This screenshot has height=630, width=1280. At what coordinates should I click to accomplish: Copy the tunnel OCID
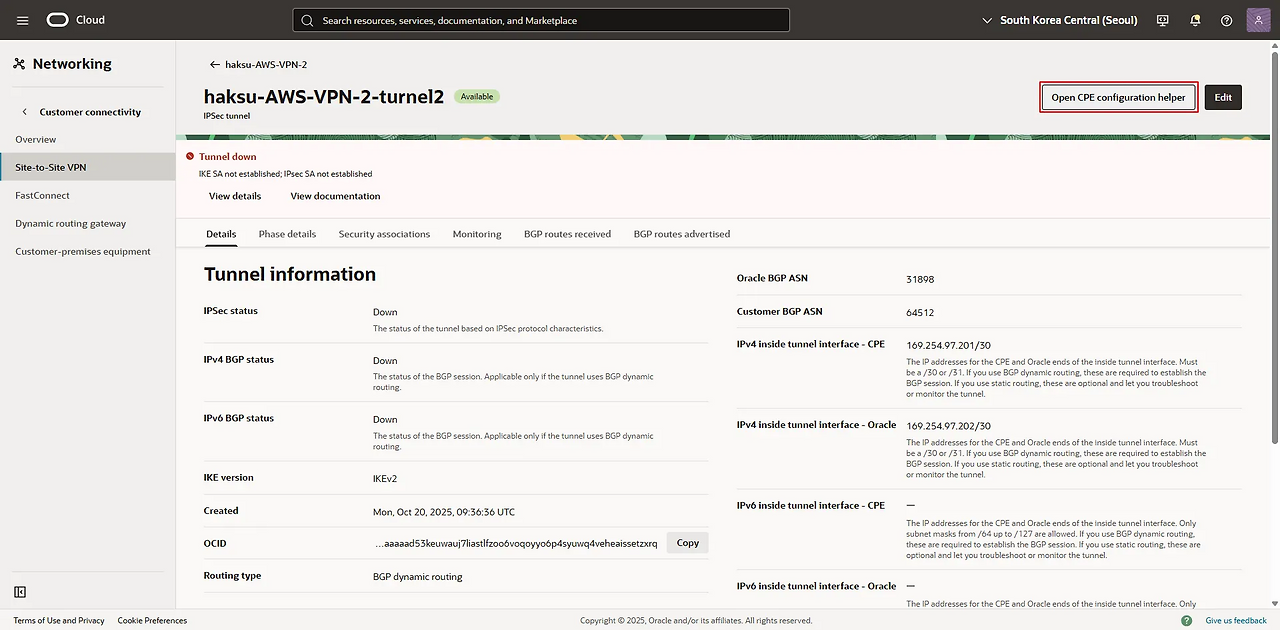687,543
